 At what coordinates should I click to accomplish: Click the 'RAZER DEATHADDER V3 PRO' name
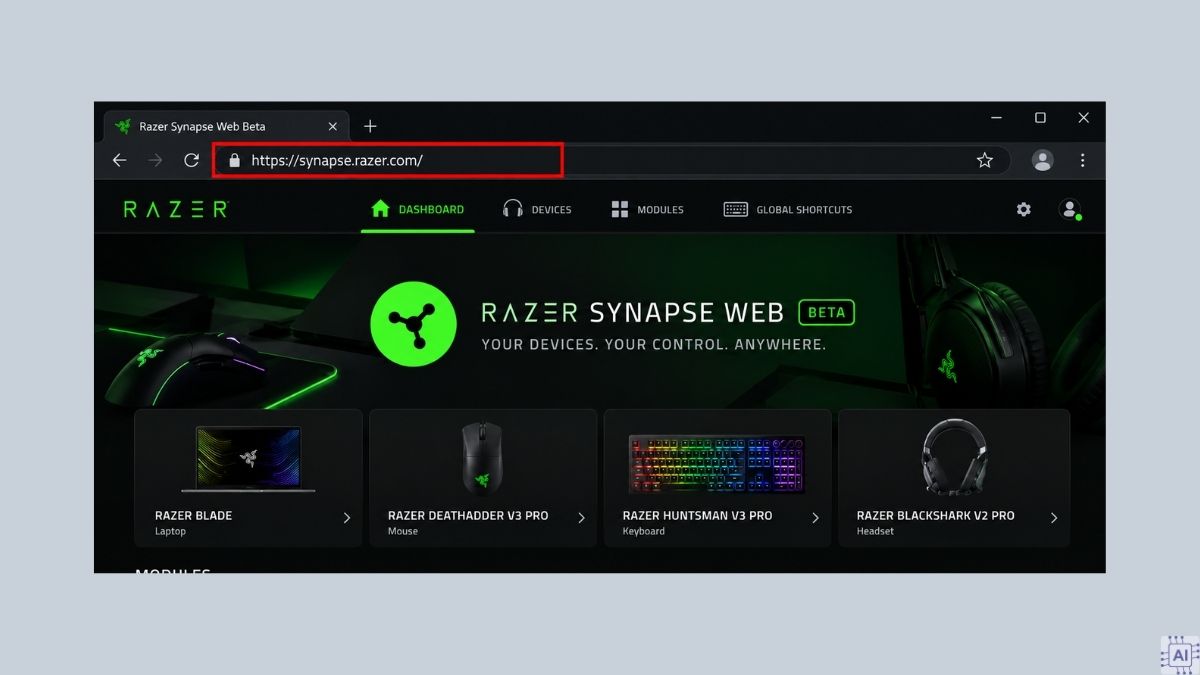pyautogui.click(x=468, y=516)
